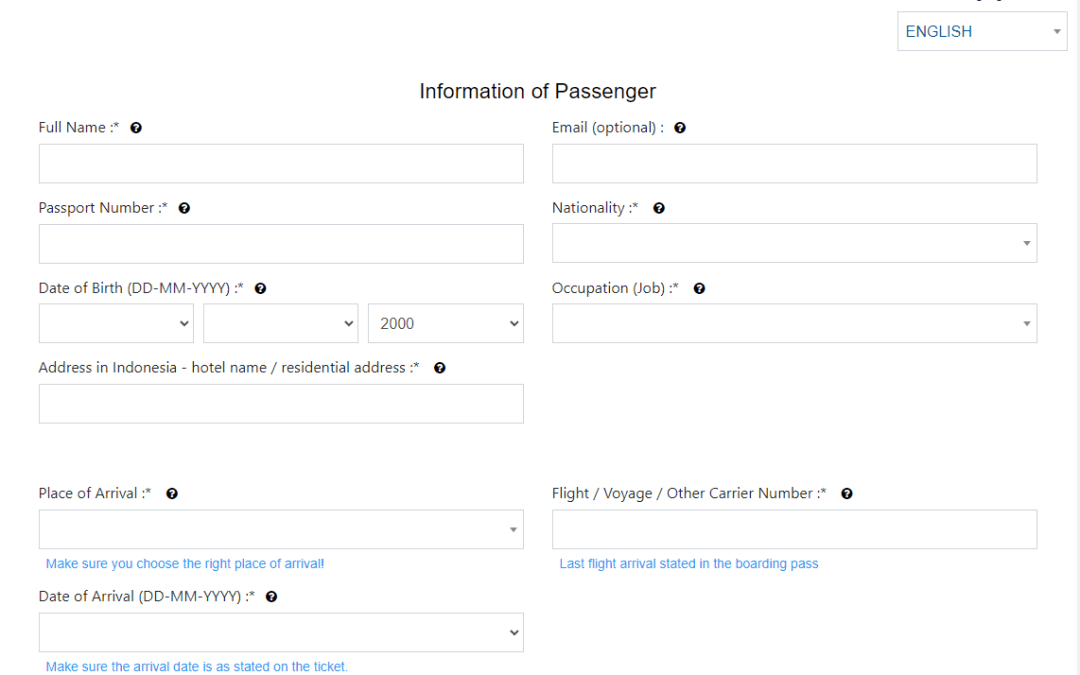Click the help icon beside Email (optional)
Image resolution: width=1080 pixels, height=675 pixels.
(x=680, y=127)
